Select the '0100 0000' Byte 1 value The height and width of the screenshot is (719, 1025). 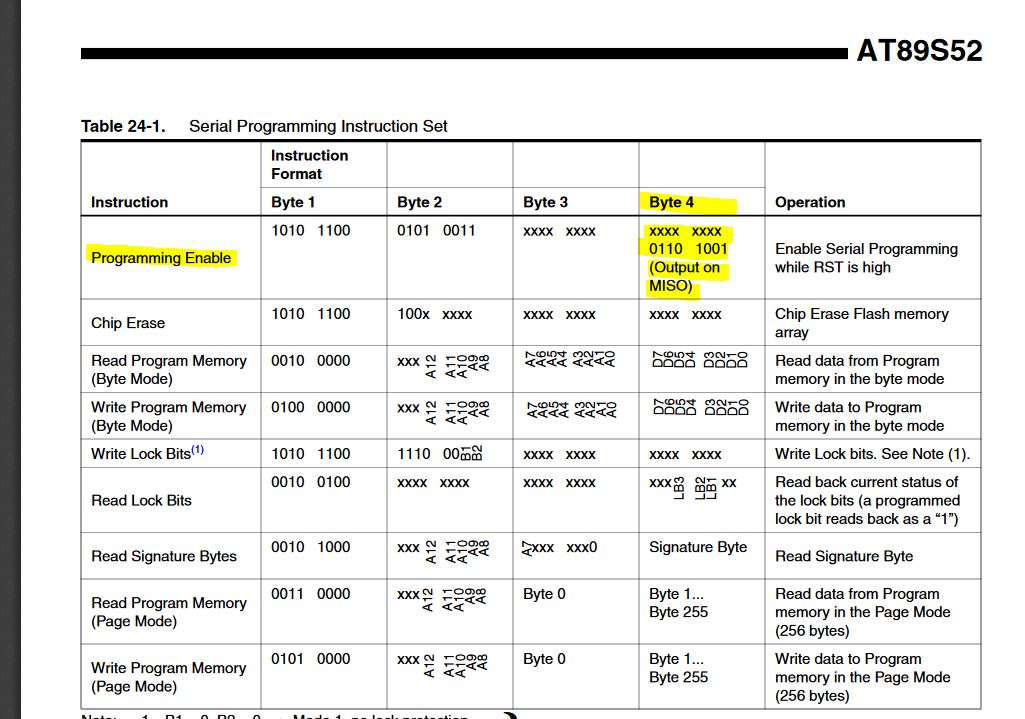(x=311, y=407)
